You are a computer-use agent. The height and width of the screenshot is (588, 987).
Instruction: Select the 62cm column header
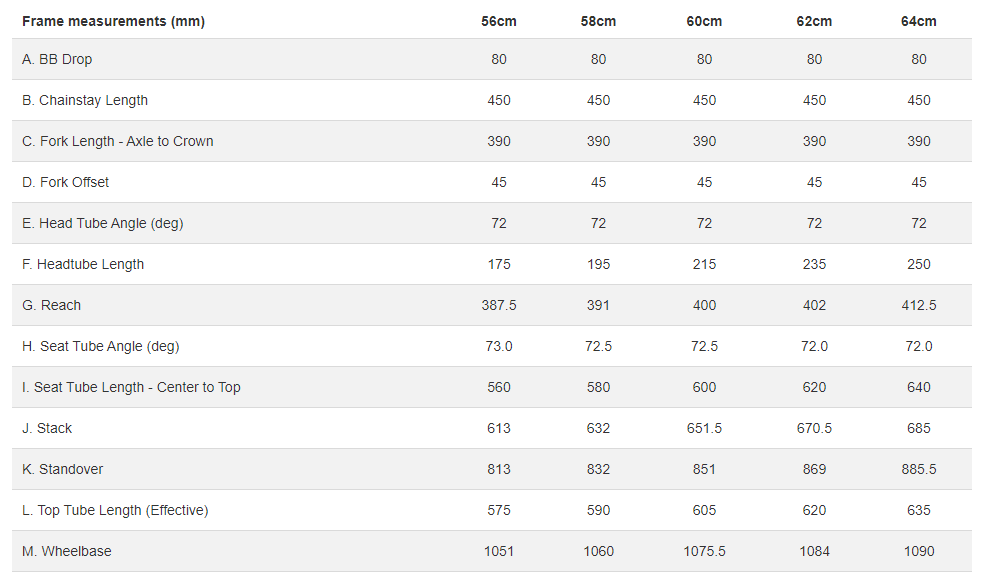pos(815,21)
